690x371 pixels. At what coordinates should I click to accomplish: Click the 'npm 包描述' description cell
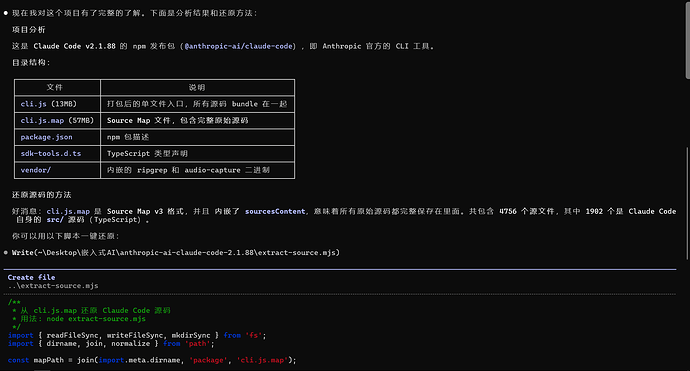pyautogui.click(x=198, y=137)
